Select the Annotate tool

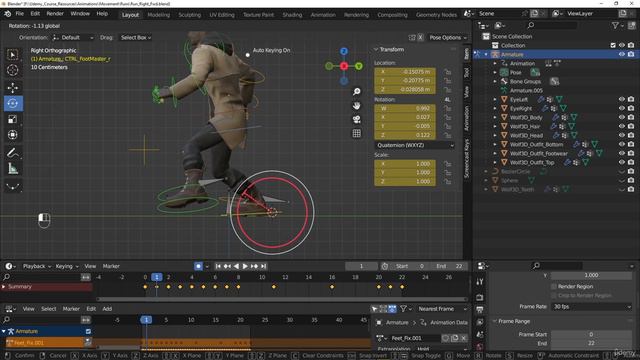13,153
